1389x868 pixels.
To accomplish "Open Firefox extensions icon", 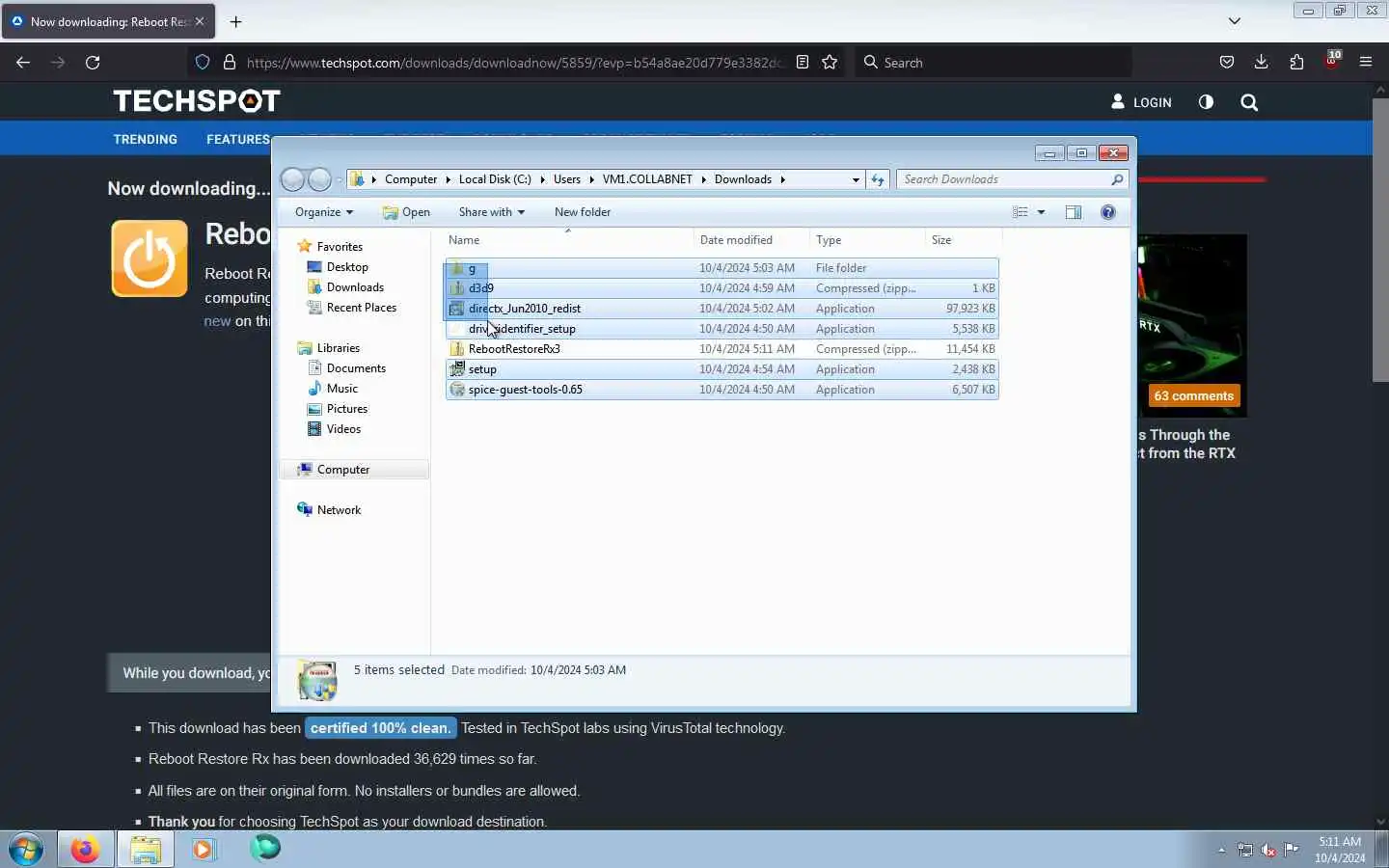I will click(1296, 62).
